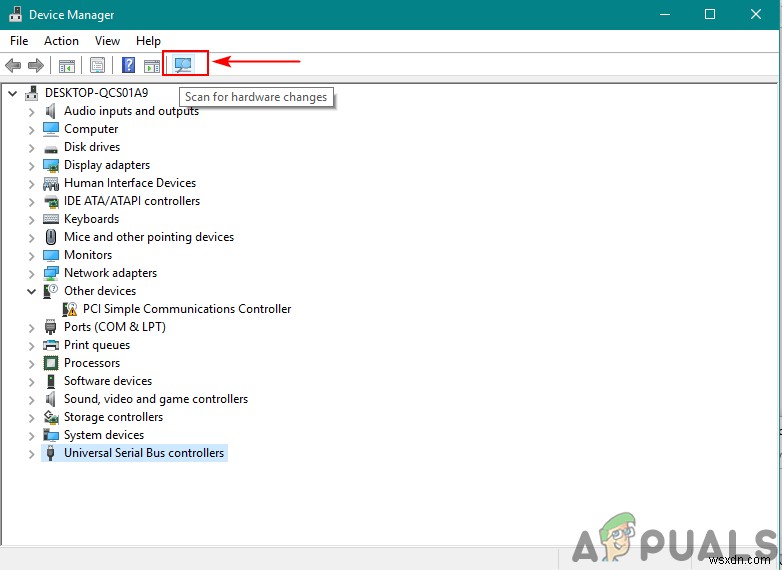782x570 pixels.
Task: Expand Universal Serial Bus controllers
Action: [x=31, y=454]
